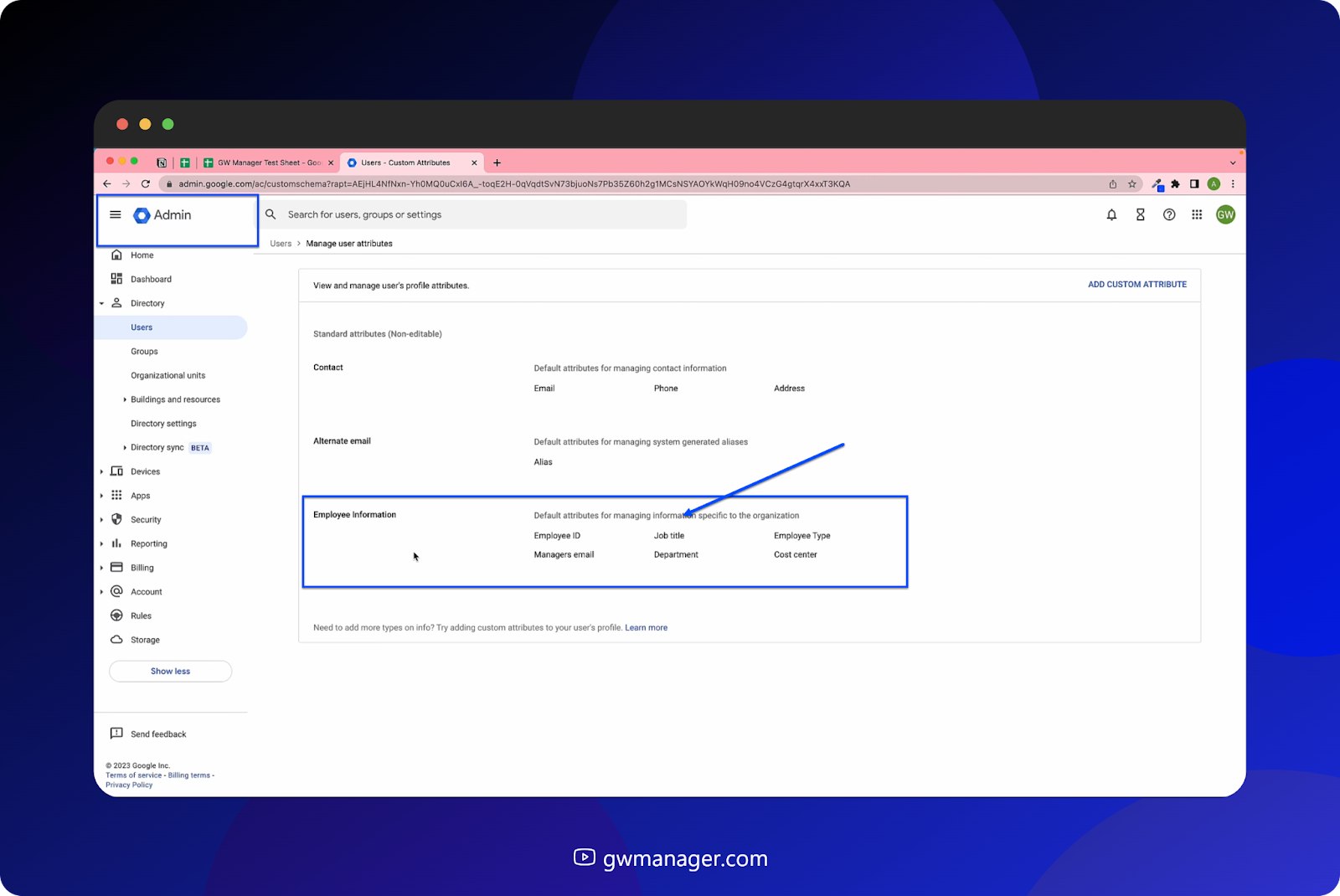
Task: Open the Google apps grid
Action: pyautogui.click(x=1197, y=215)
